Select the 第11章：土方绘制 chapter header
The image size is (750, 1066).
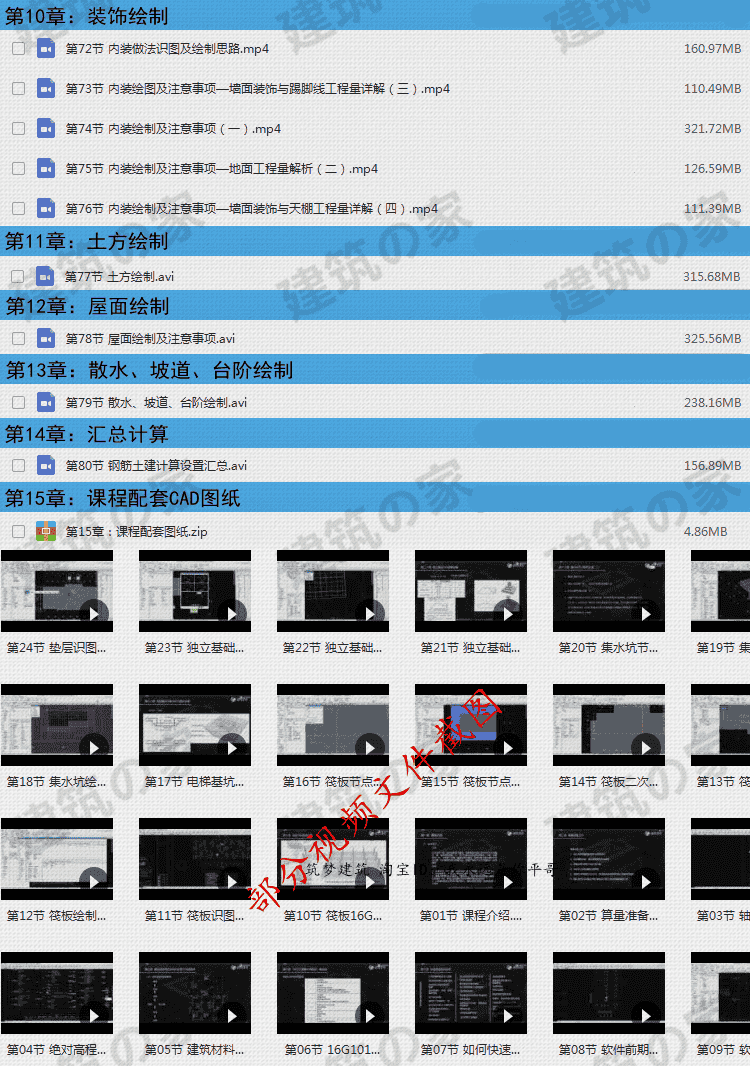(x=375, y=241)
